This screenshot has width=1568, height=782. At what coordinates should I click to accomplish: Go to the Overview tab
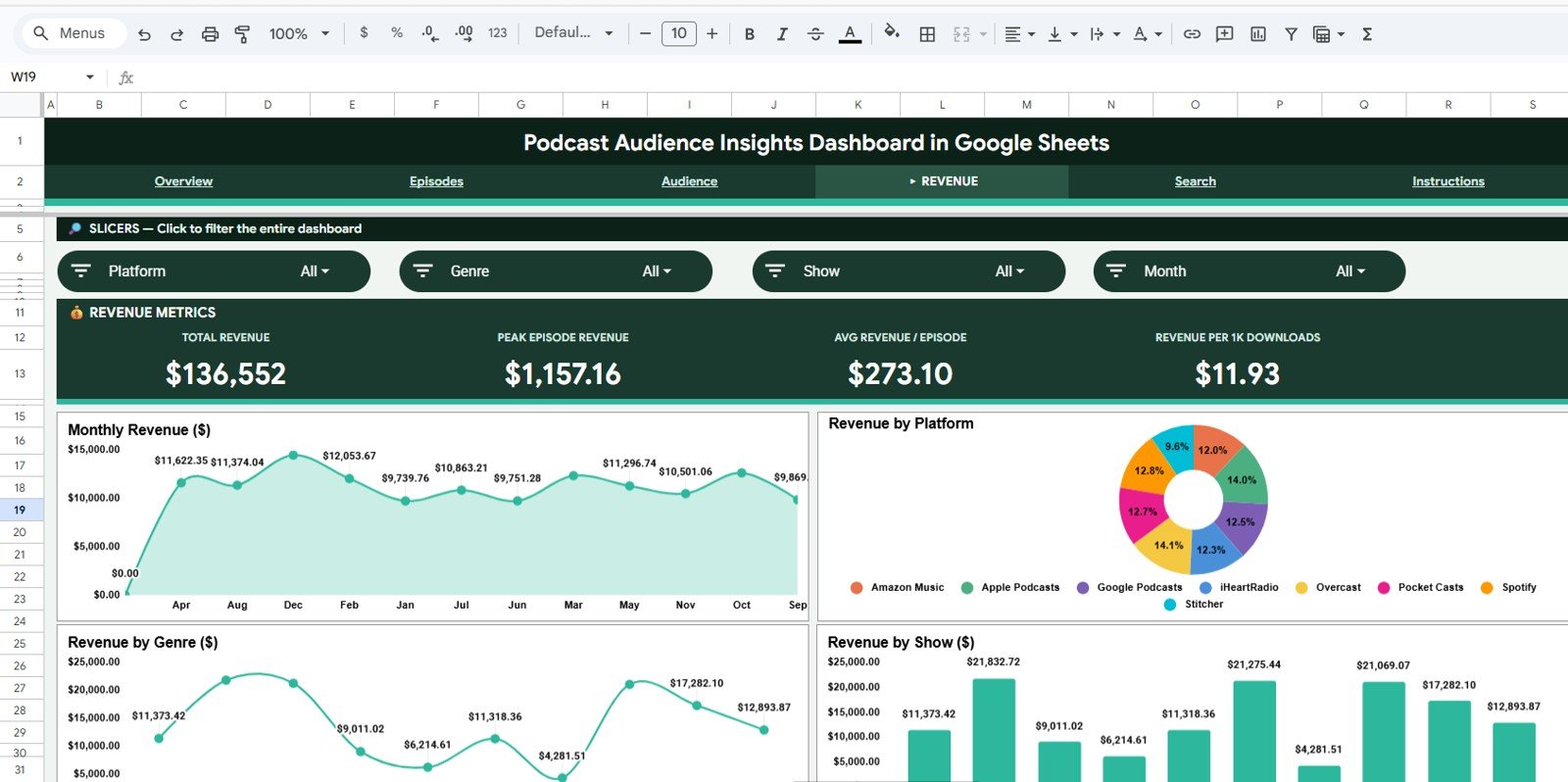[183, 181]
